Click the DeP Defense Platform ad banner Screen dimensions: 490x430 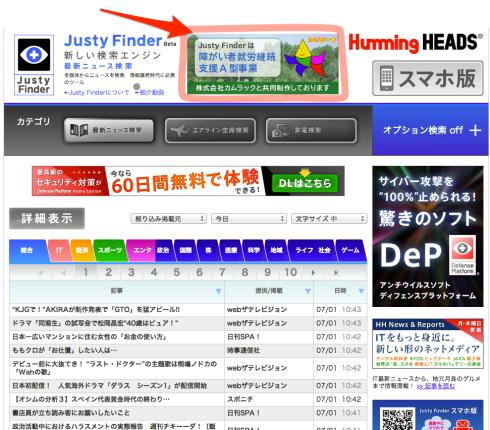pyautogui.click(x=428, y=236)
